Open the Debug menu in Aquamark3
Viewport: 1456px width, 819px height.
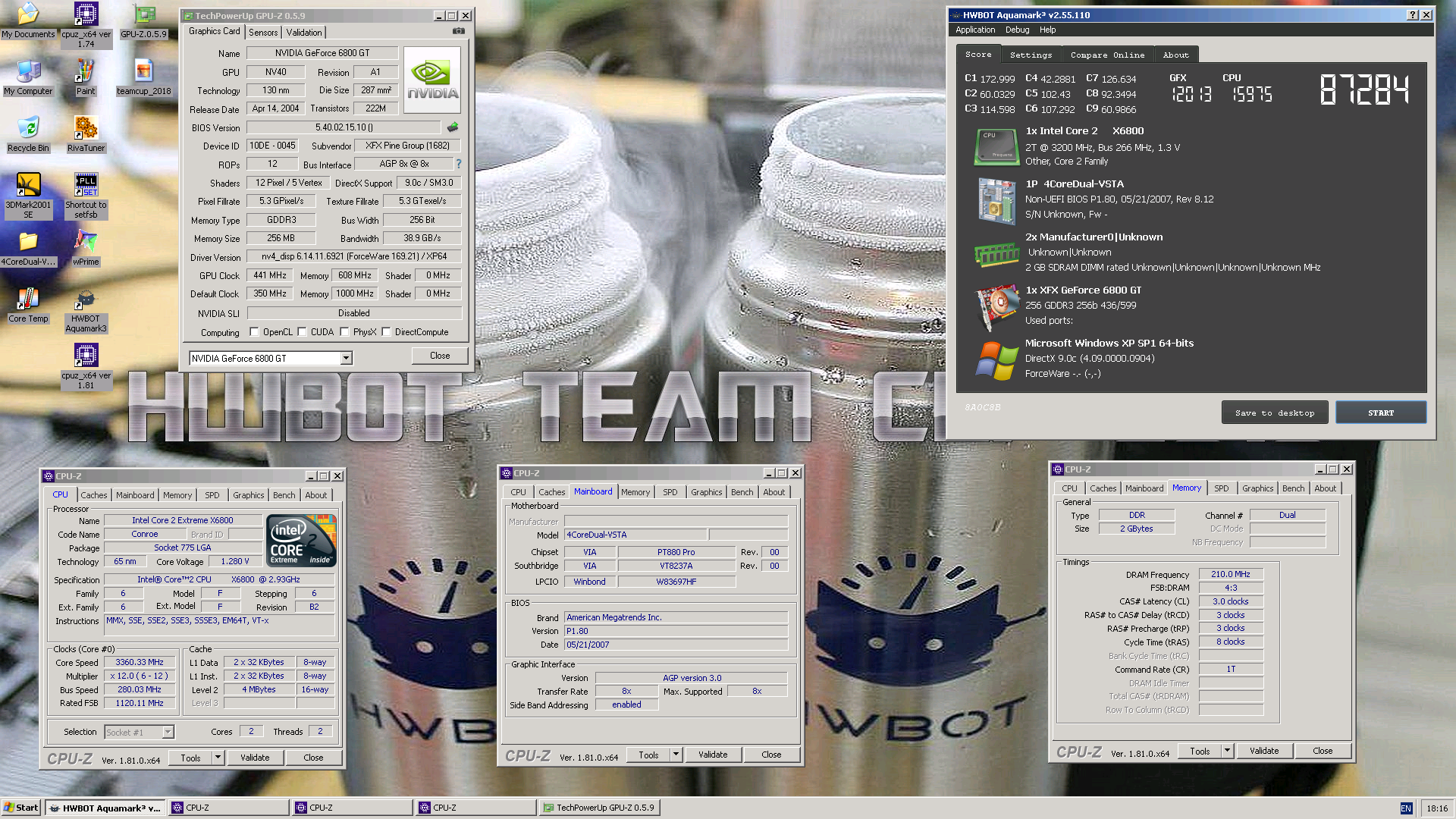(1017, 30)
